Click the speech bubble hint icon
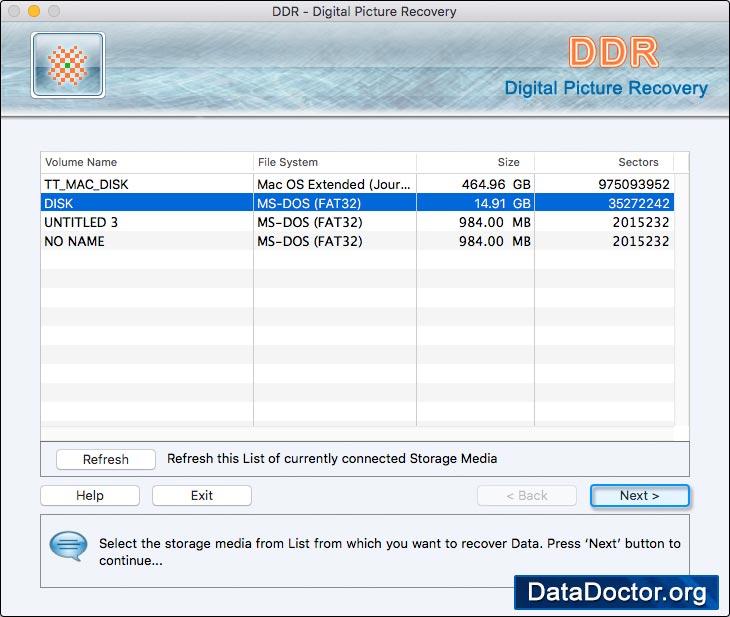The height and width of the screenshot is (617, 730). pyautogui.click(x=68, y=546)
